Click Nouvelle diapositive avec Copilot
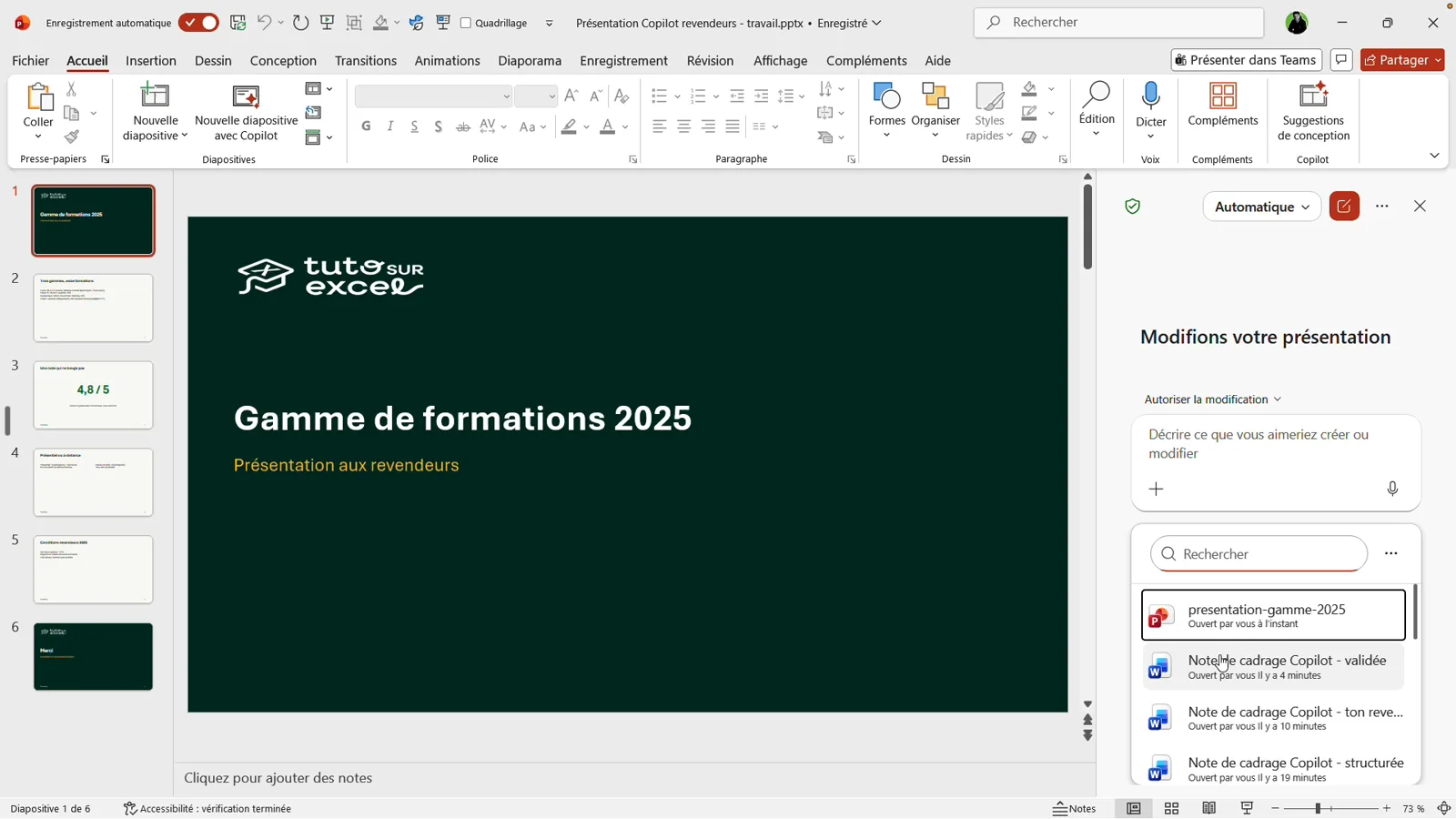Viewport: 1456px width, 819px height. pos(246,111)
